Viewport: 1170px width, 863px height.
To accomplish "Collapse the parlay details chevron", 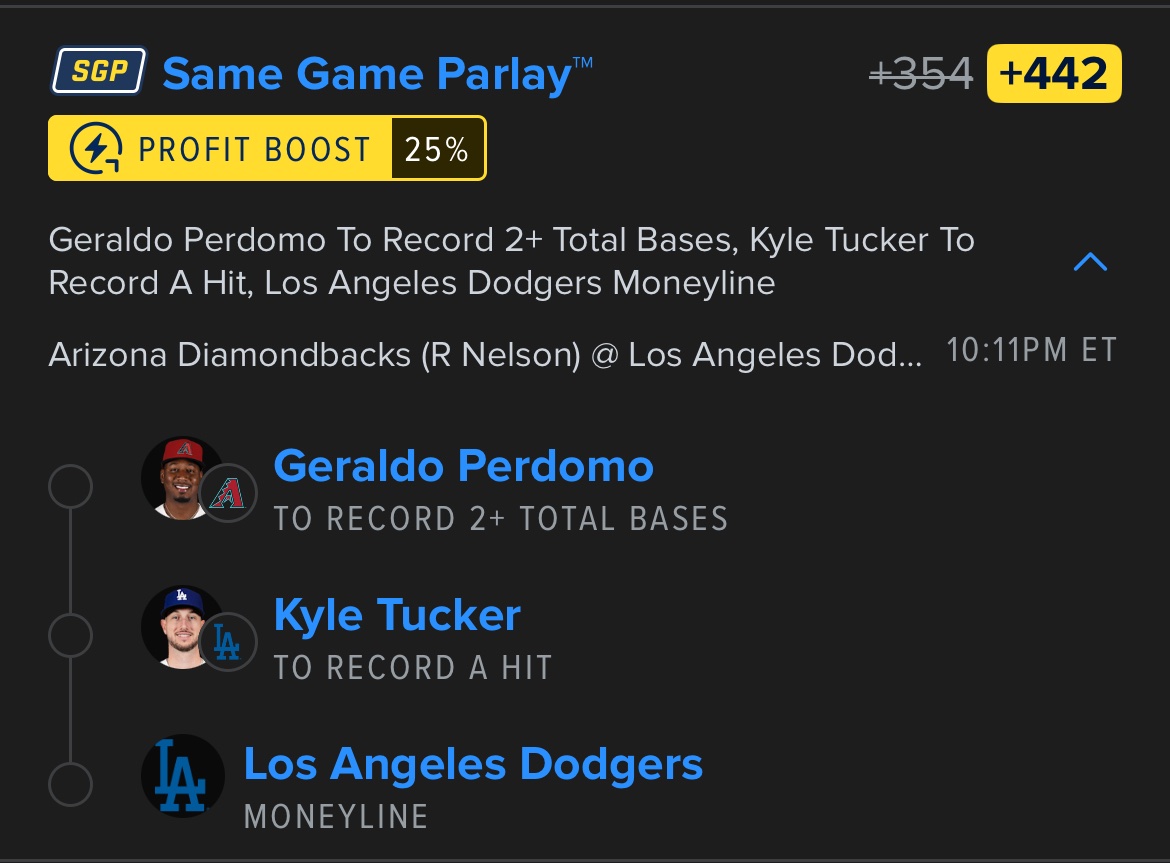I will 1089,262.
